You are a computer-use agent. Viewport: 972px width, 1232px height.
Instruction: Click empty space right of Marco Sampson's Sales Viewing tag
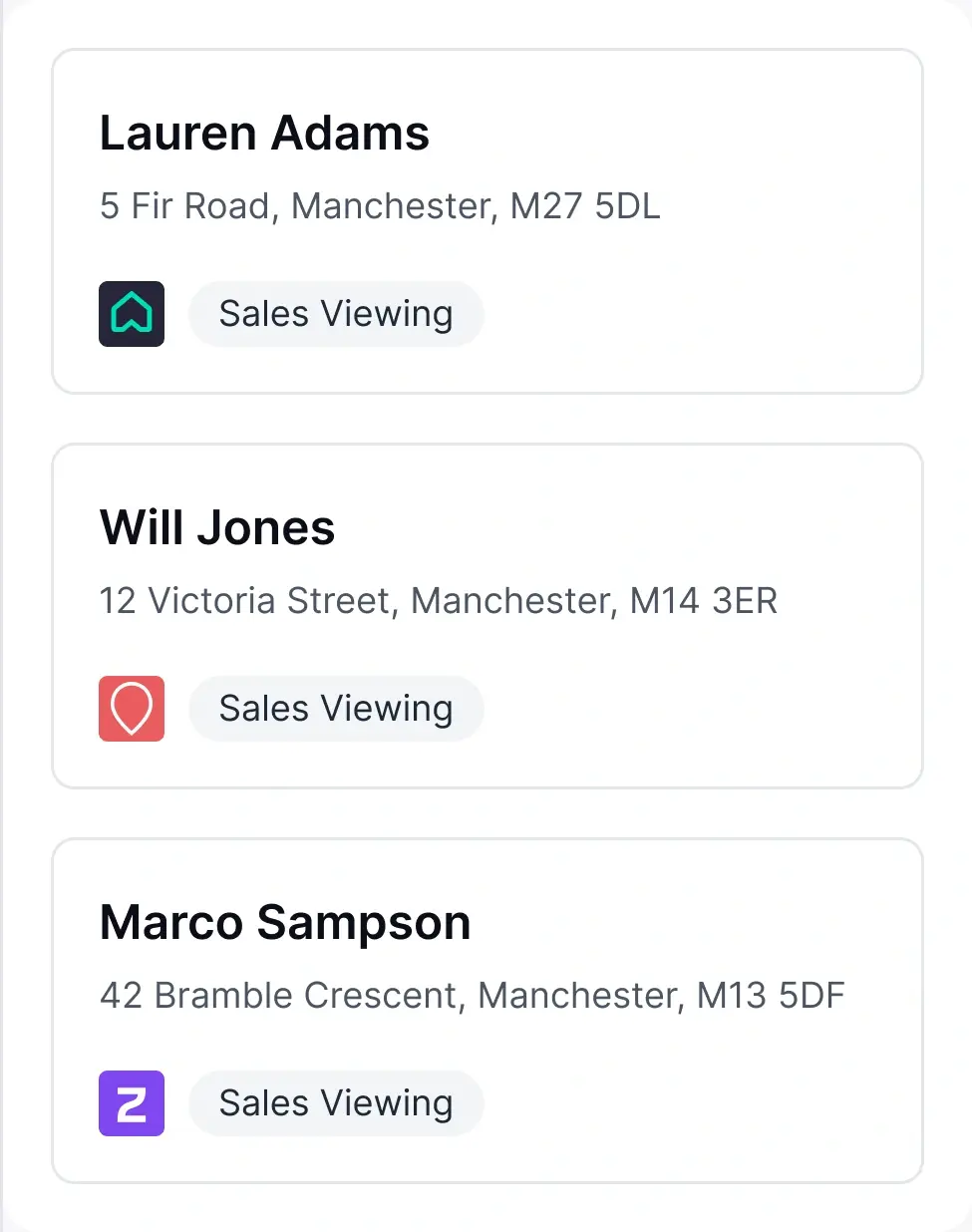point(698,1103)
